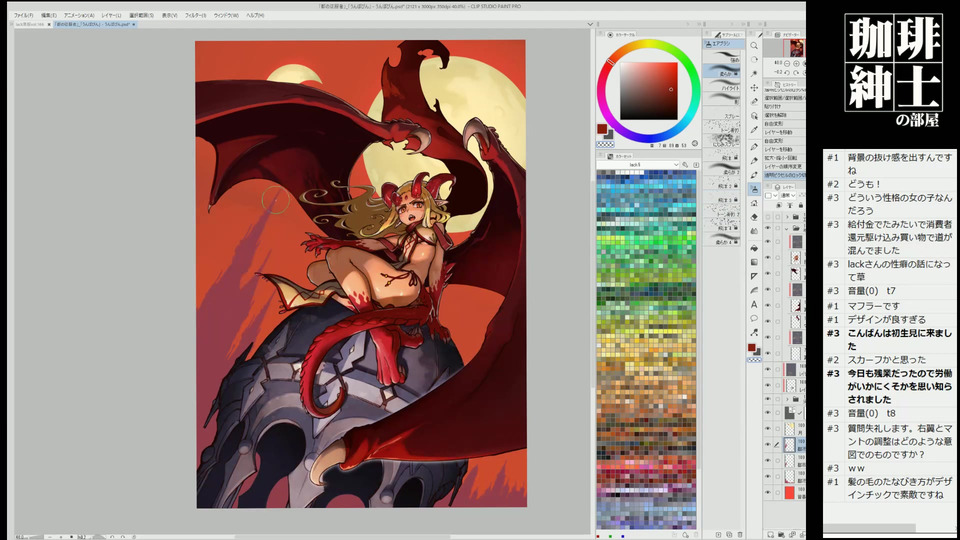Select the highlighted Airbrush tool
960x540 pixels.
[754, 189]
